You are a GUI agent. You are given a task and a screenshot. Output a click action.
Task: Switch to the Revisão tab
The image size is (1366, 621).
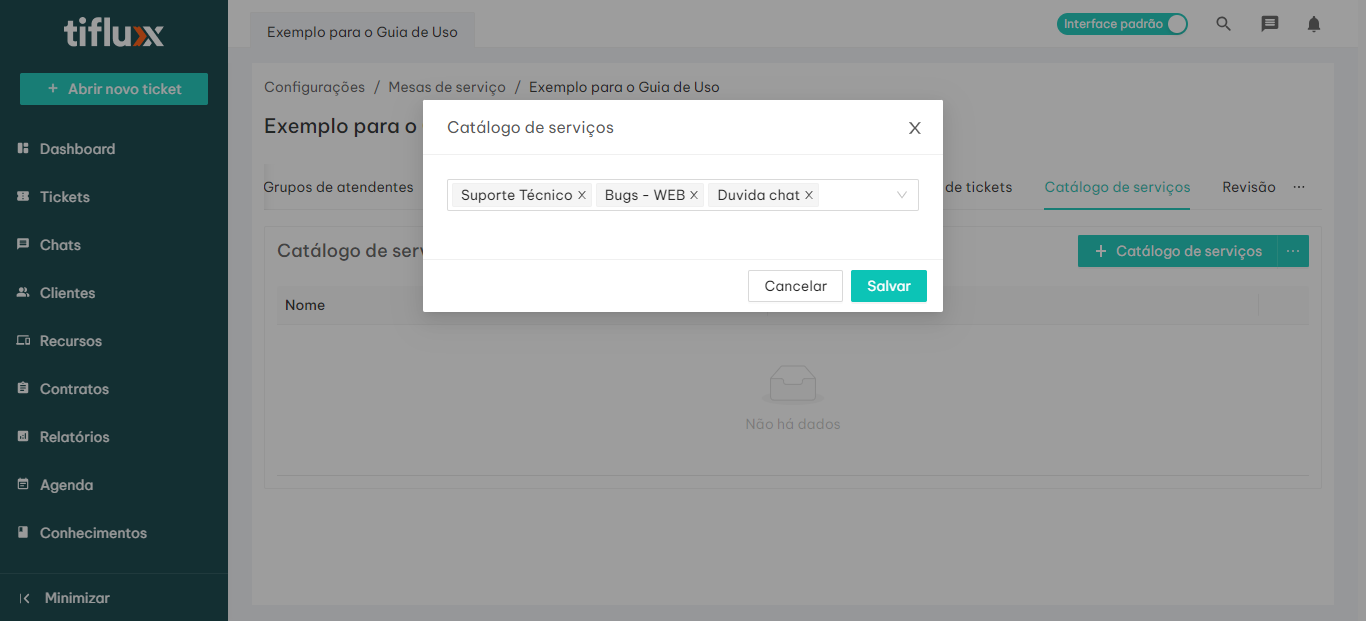tap(1248, 187)
